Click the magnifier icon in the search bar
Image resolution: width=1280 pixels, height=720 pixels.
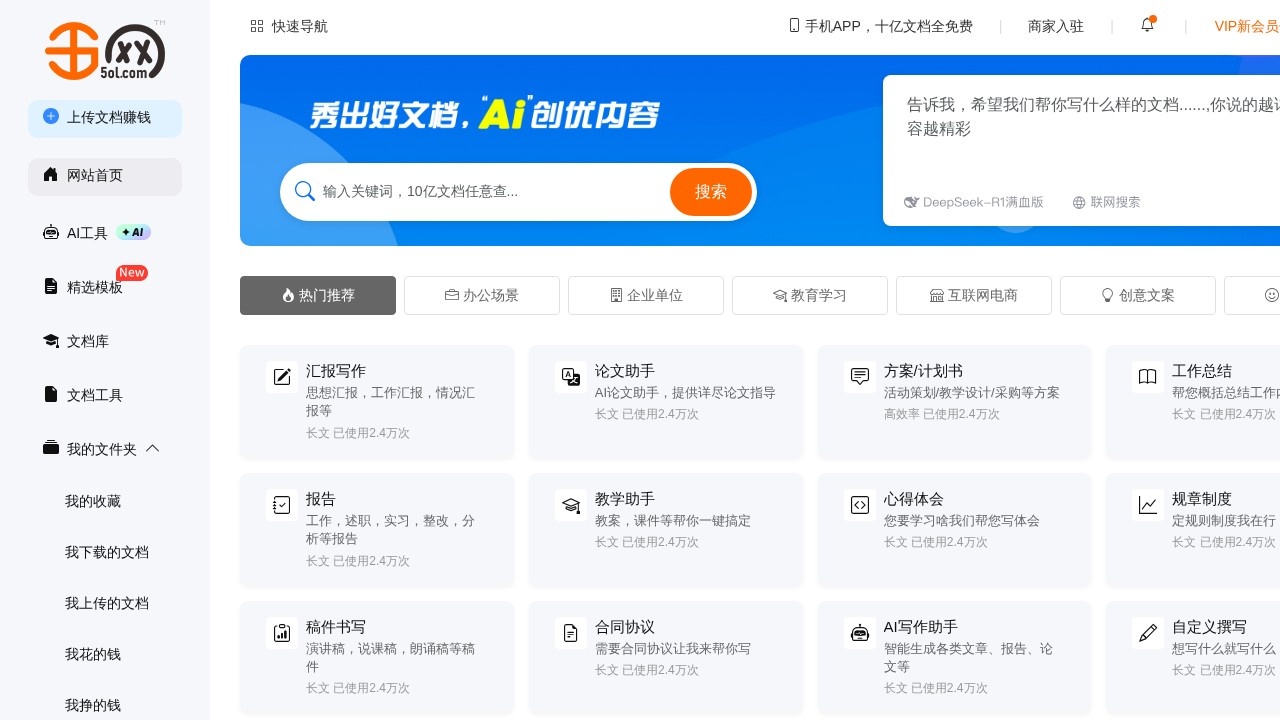[x=305, y=191]
